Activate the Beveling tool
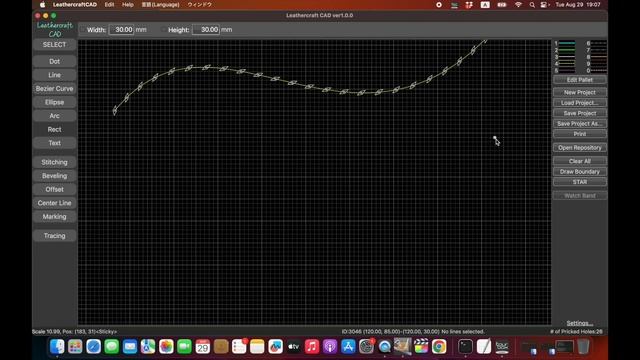Screen dimensions: 640x360 point(54,176)
